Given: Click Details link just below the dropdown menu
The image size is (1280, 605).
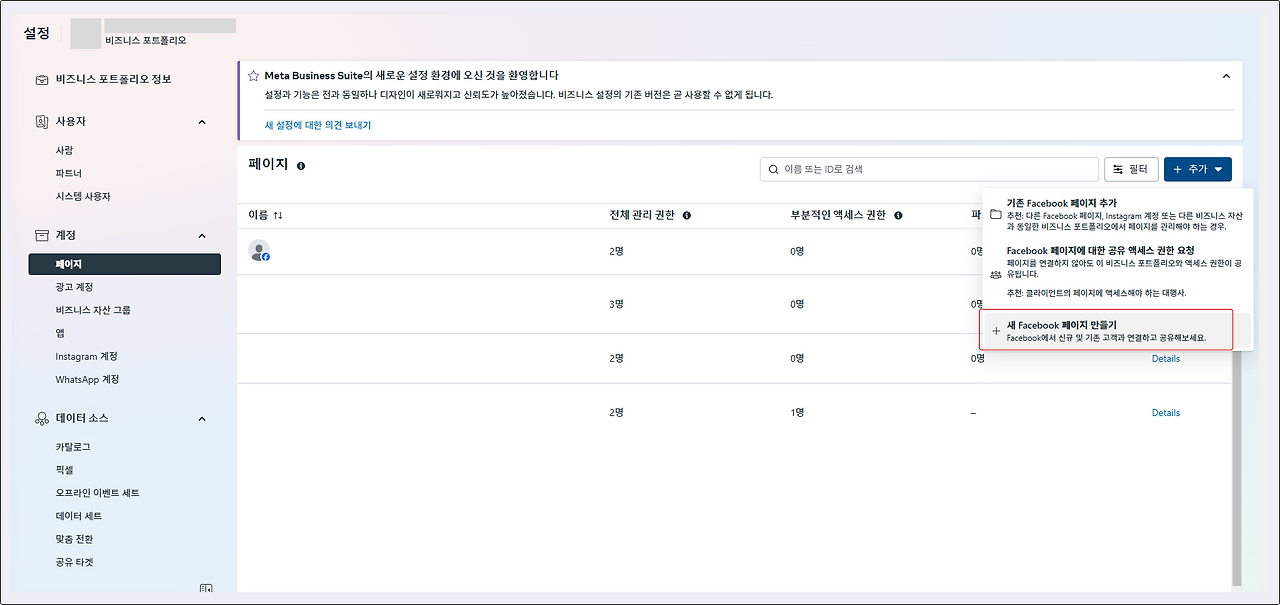Looking at the screenshot, I should [x=1165, y=359].
